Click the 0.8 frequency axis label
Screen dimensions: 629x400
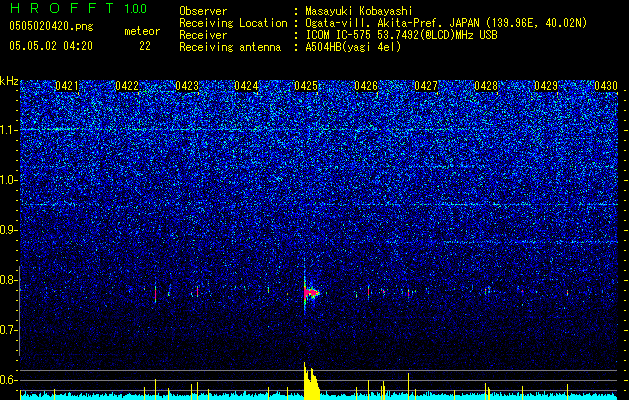pos(8,280)
